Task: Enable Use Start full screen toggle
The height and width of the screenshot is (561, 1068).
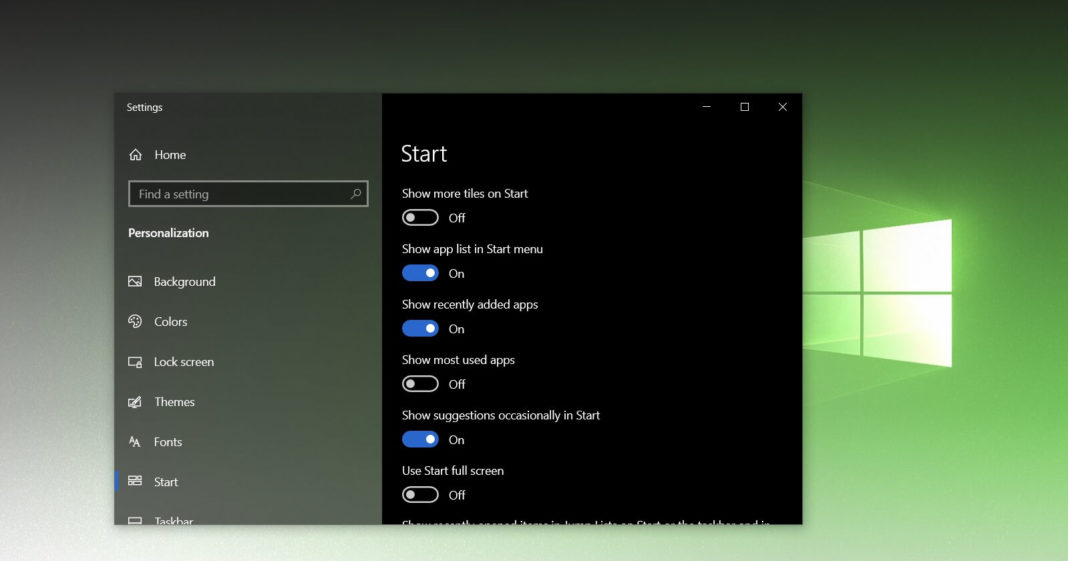Action: [420, 495]
